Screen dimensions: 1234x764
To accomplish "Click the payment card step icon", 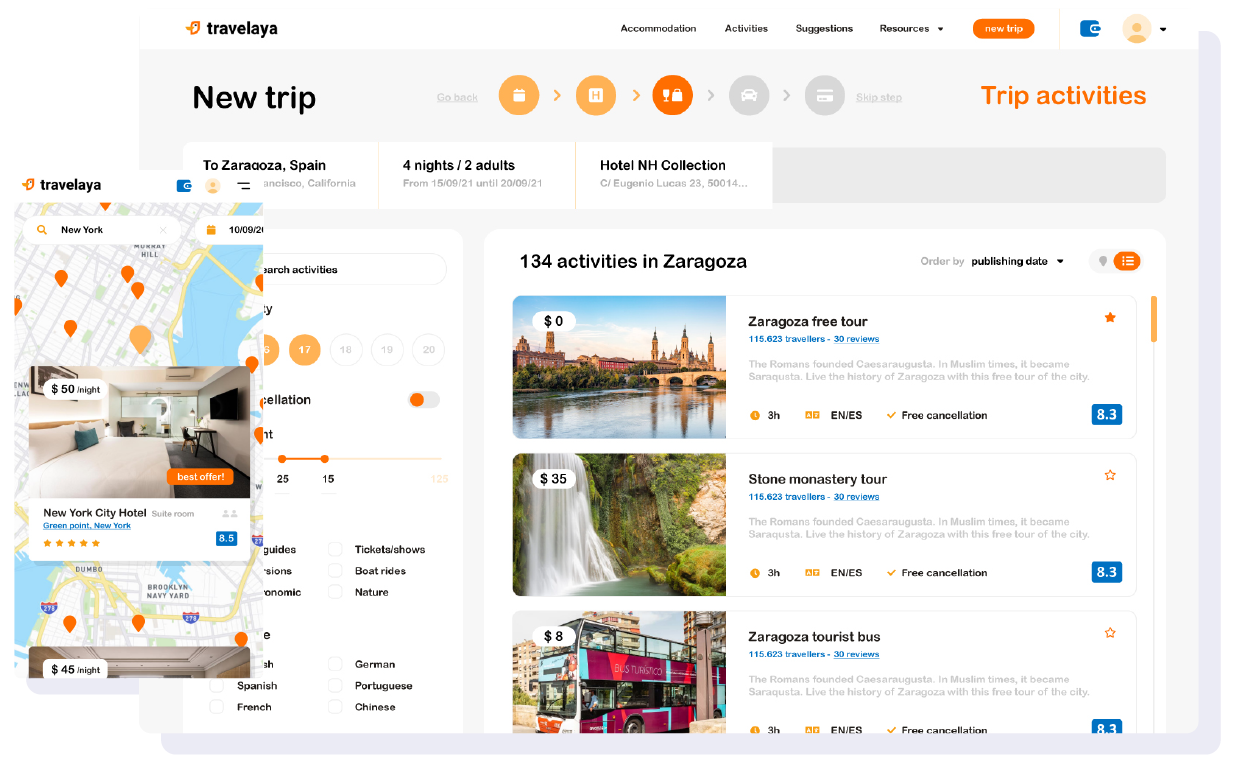I will 825,96.
